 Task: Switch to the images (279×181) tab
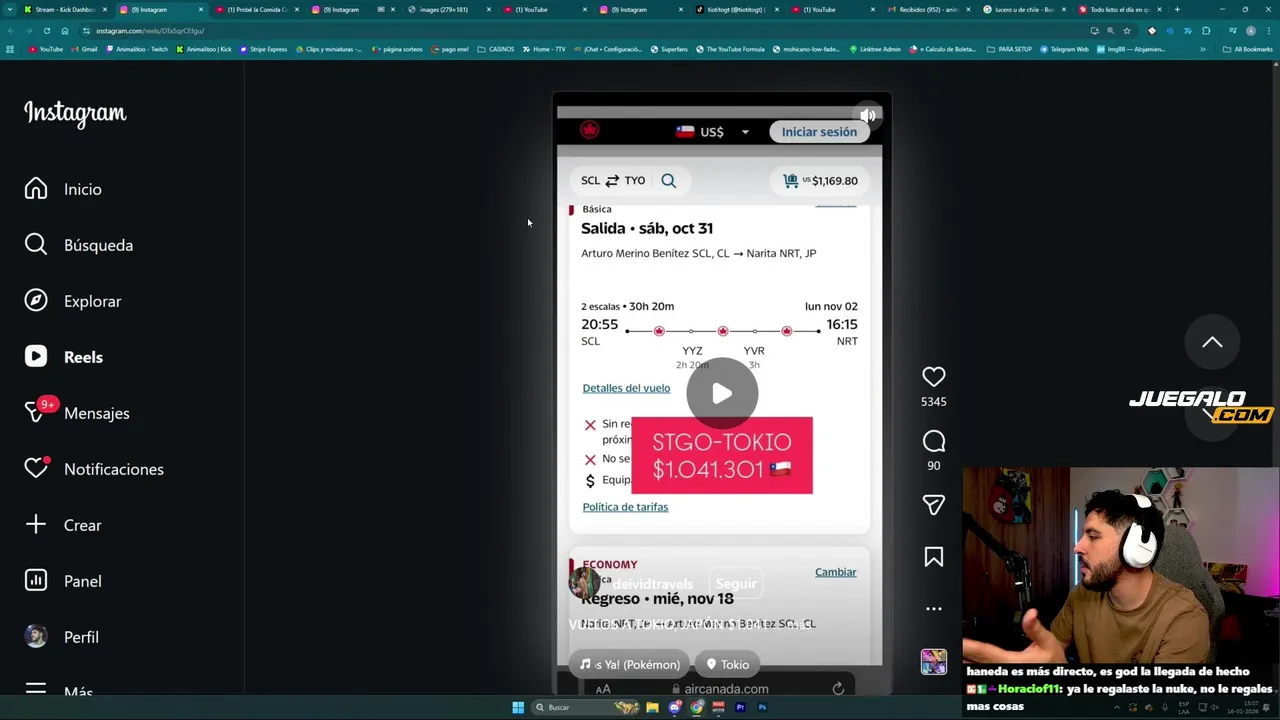[x=449, y=9]
